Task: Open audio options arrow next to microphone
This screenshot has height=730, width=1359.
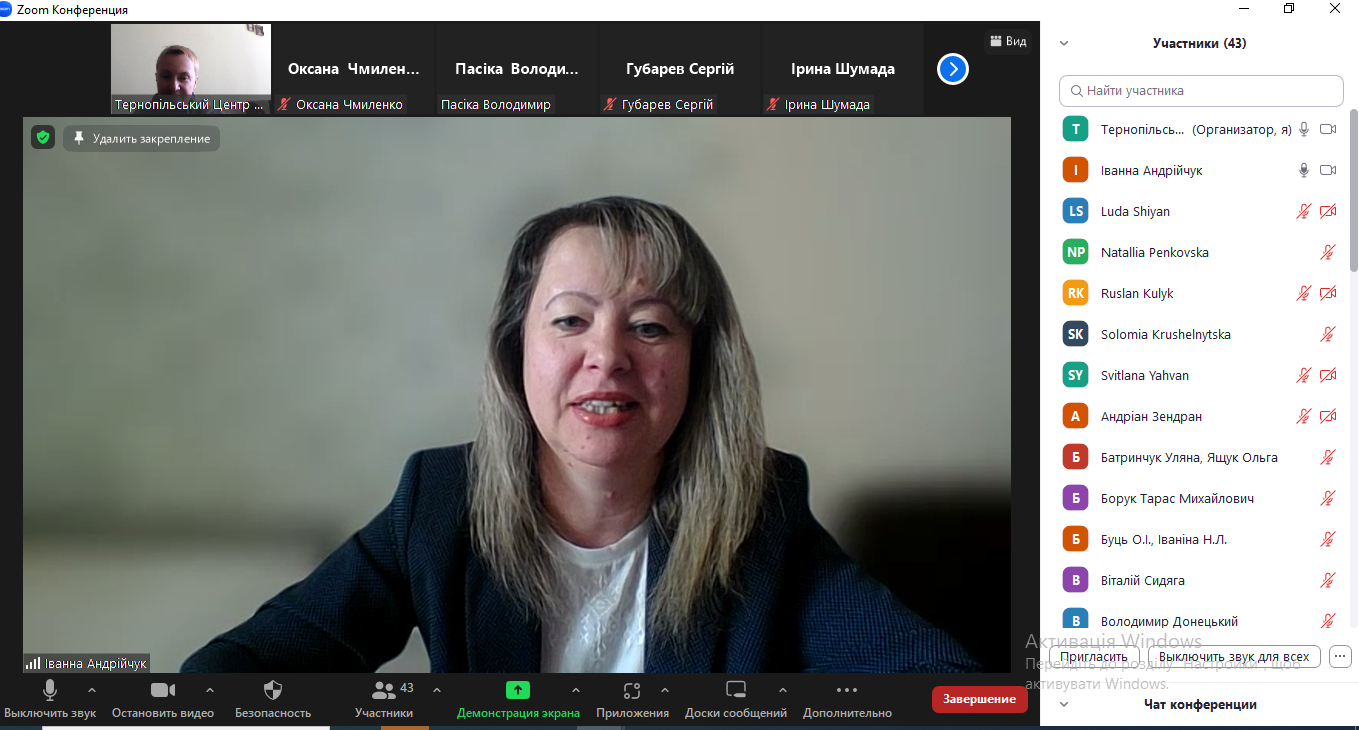Action: click(x=92, y=690)
